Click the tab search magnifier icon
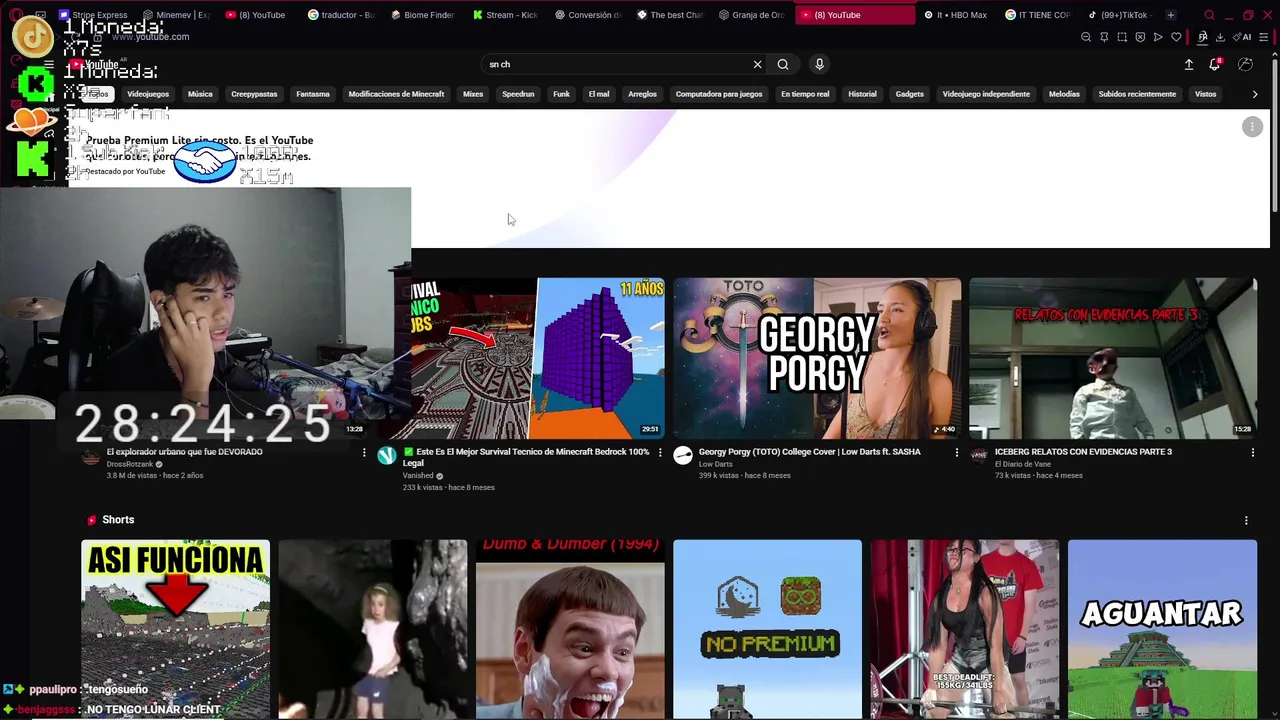Image resolution: width=1280 pixels, height=720 pixels. (1209, 15)
